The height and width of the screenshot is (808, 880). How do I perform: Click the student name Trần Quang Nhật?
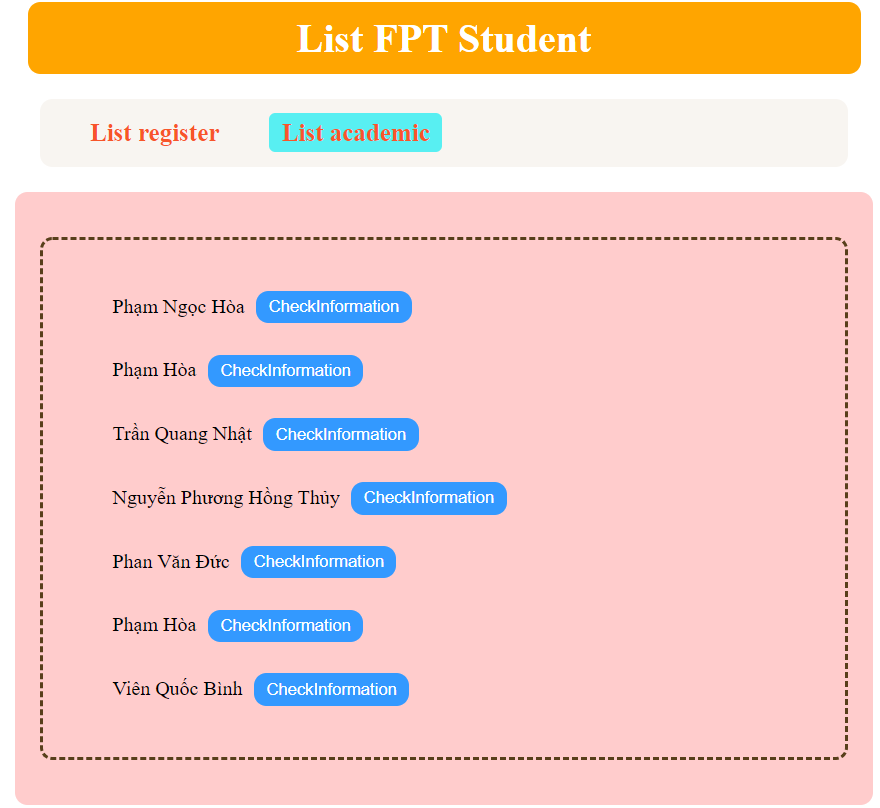click(x=181, y=434)
